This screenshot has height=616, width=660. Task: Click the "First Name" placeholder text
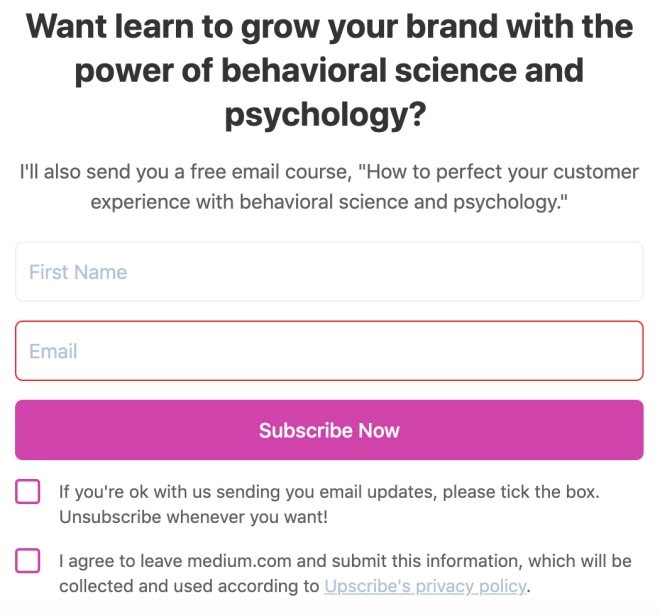78,272
